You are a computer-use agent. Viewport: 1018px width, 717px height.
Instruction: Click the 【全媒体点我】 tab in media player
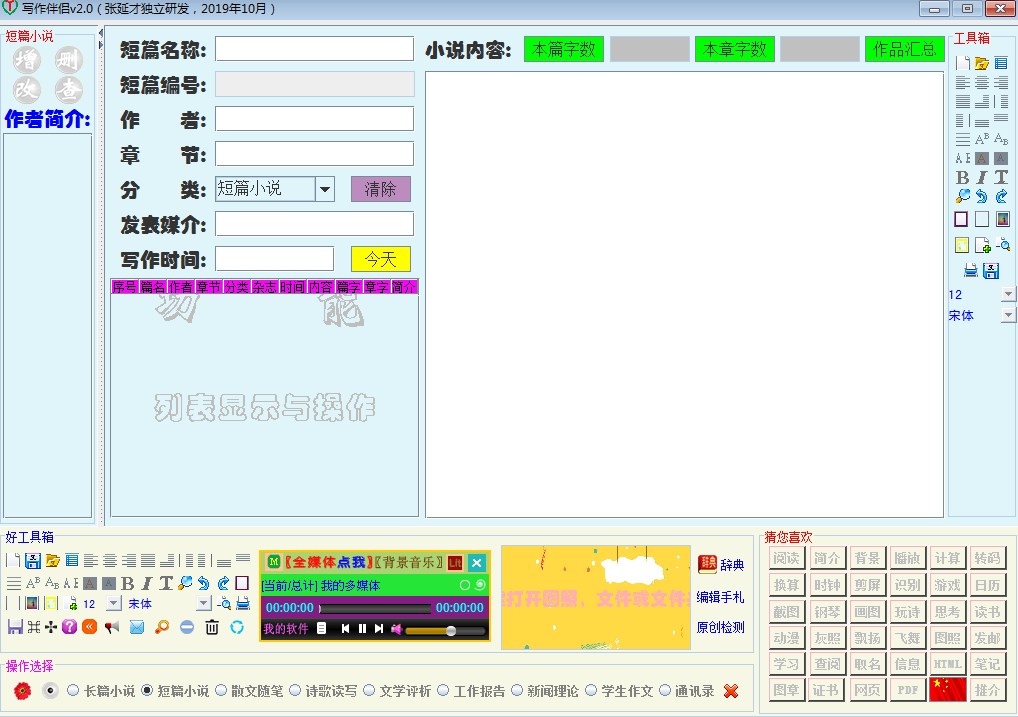[x=327, y=562]
